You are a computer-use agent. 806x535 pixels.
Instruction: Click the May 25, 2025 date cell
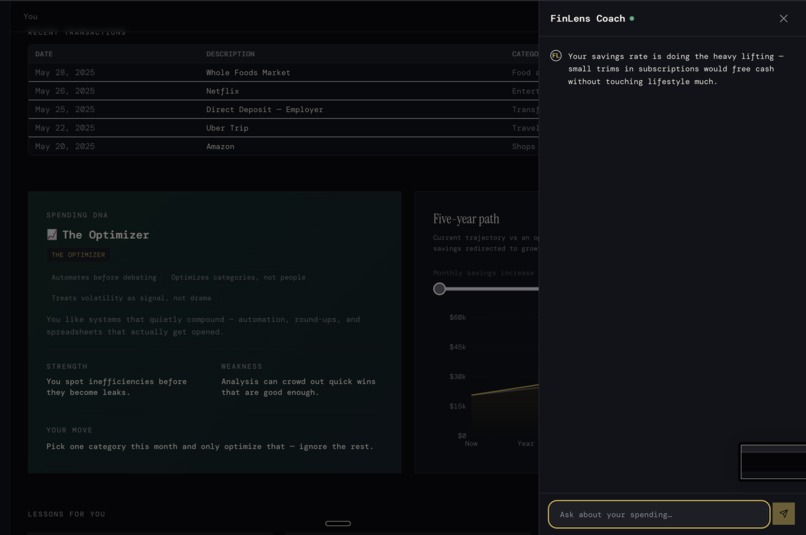coord(65,109)
